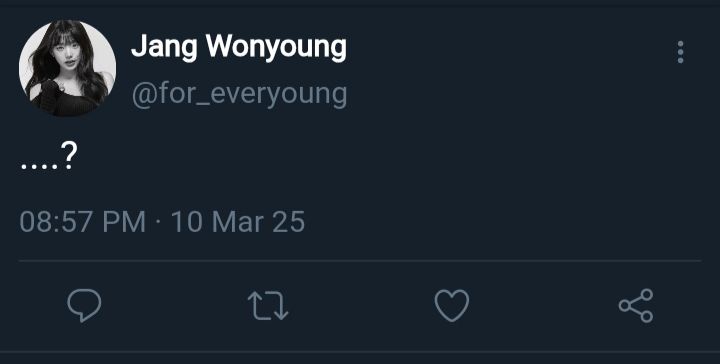Viewport: 720px width, 364px height.
Task: Retweet the post using the arrows icon
Action: [x=268, y=306]
